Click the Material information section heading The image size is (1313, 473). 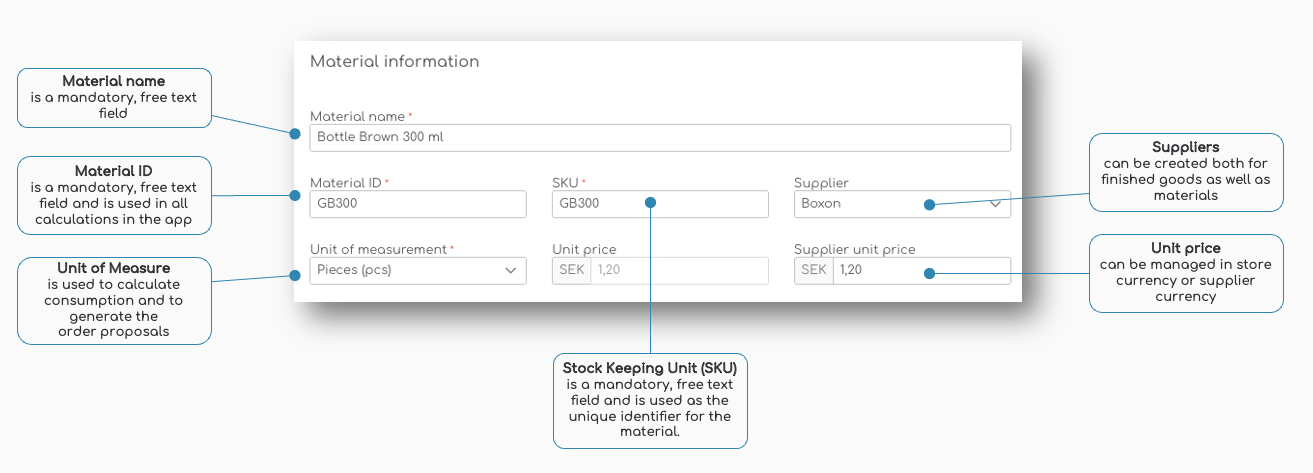(x=394, y=62)
